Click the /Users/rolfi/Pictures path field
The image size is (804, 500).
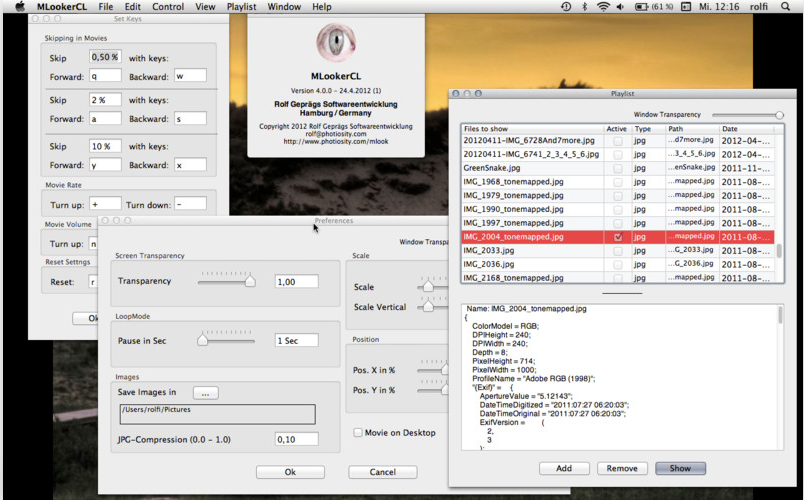pos(217,414)
